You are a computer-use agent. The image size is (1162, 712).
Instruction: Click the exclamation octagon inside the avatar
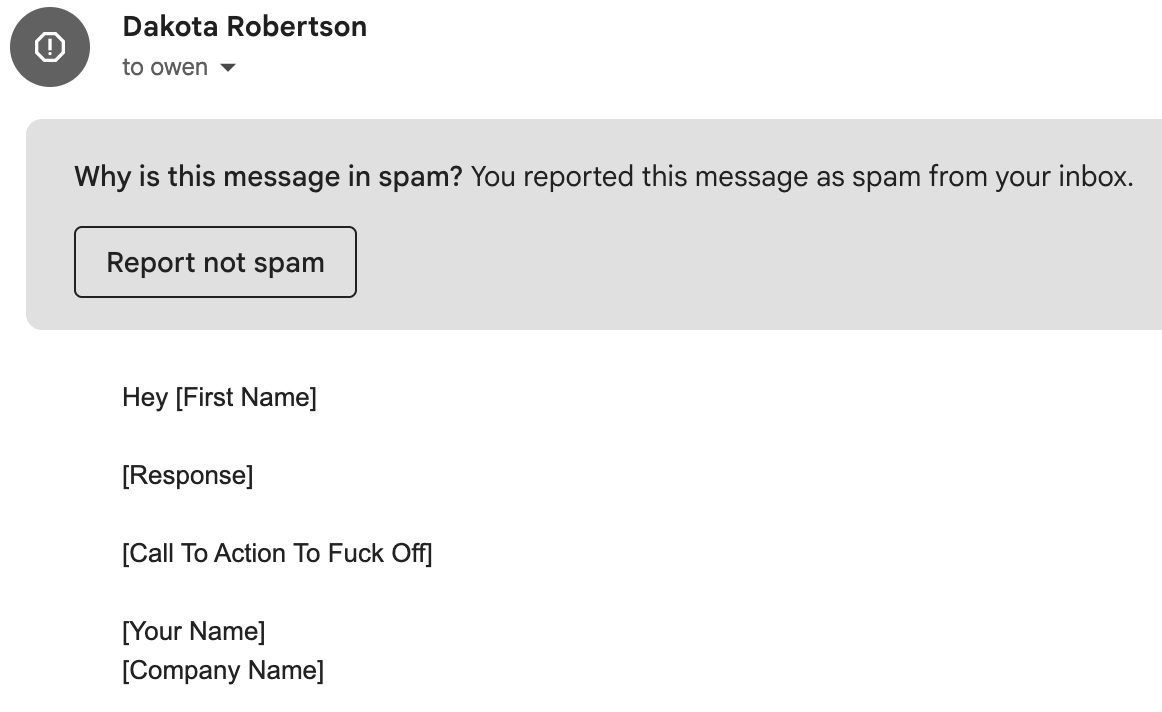click(x=50, y=47)
